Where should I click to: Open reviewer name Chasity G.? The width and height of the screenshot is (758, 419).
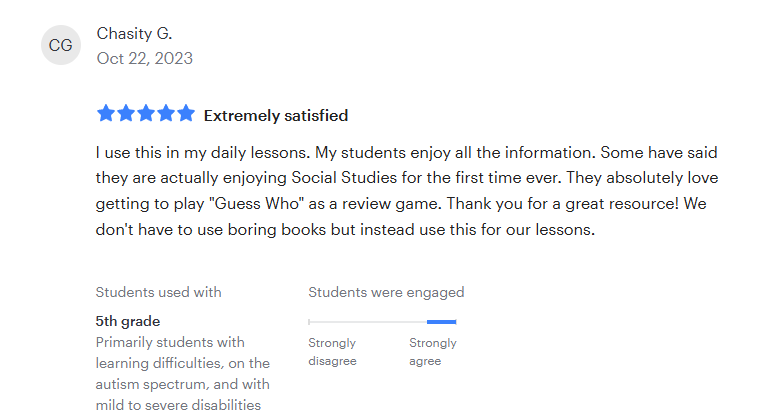(134, 33)
